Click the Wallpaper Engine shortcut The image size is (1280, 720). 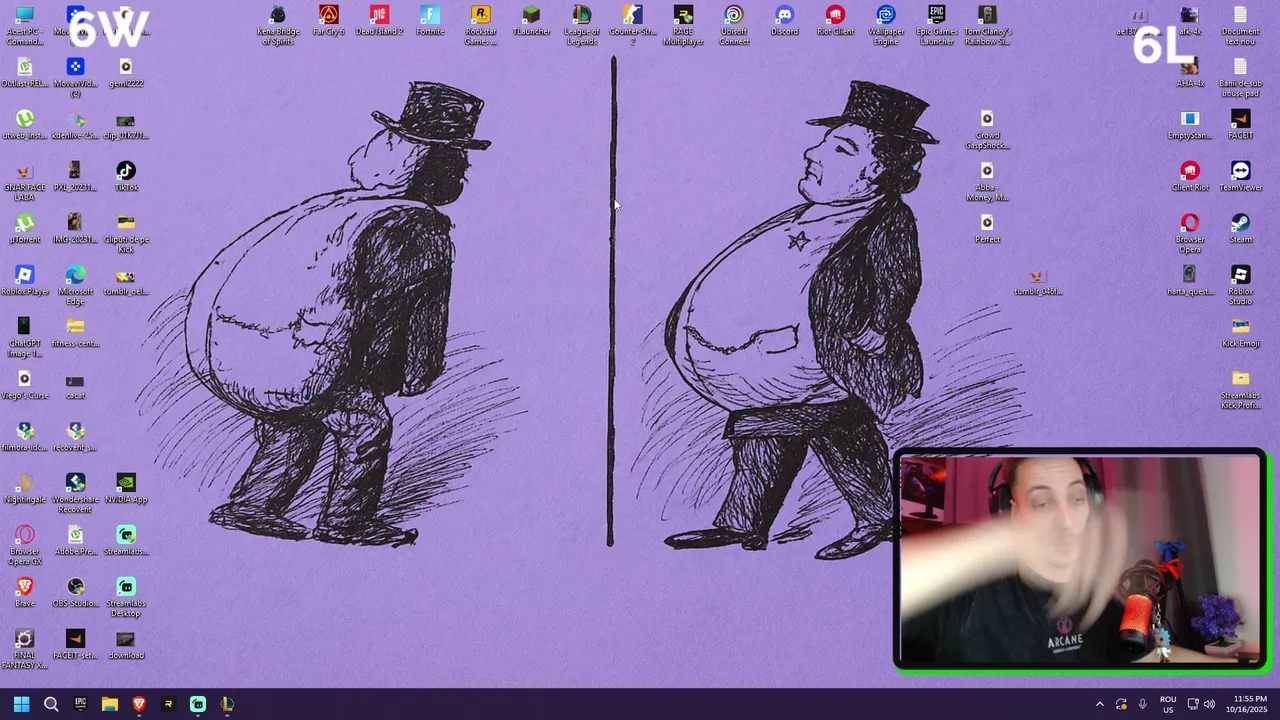pyautogui.click(x=886, y=25)
